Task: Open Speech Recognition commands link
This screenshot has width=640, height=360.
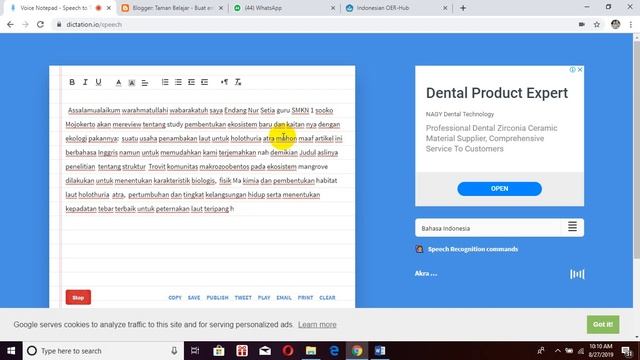Action: pyautogui.click(x=473, y=249)
